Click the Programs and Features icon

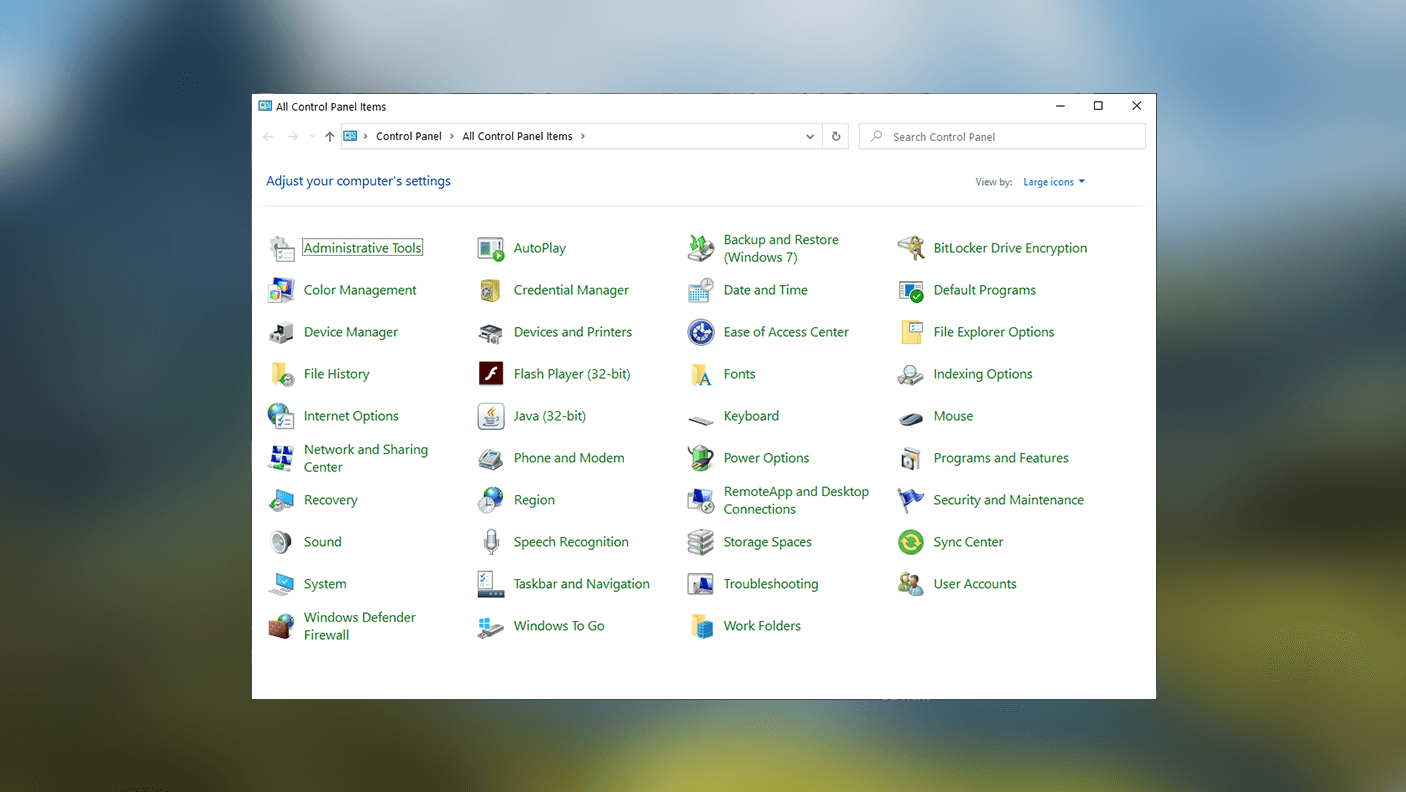click(x=911, y=458)
